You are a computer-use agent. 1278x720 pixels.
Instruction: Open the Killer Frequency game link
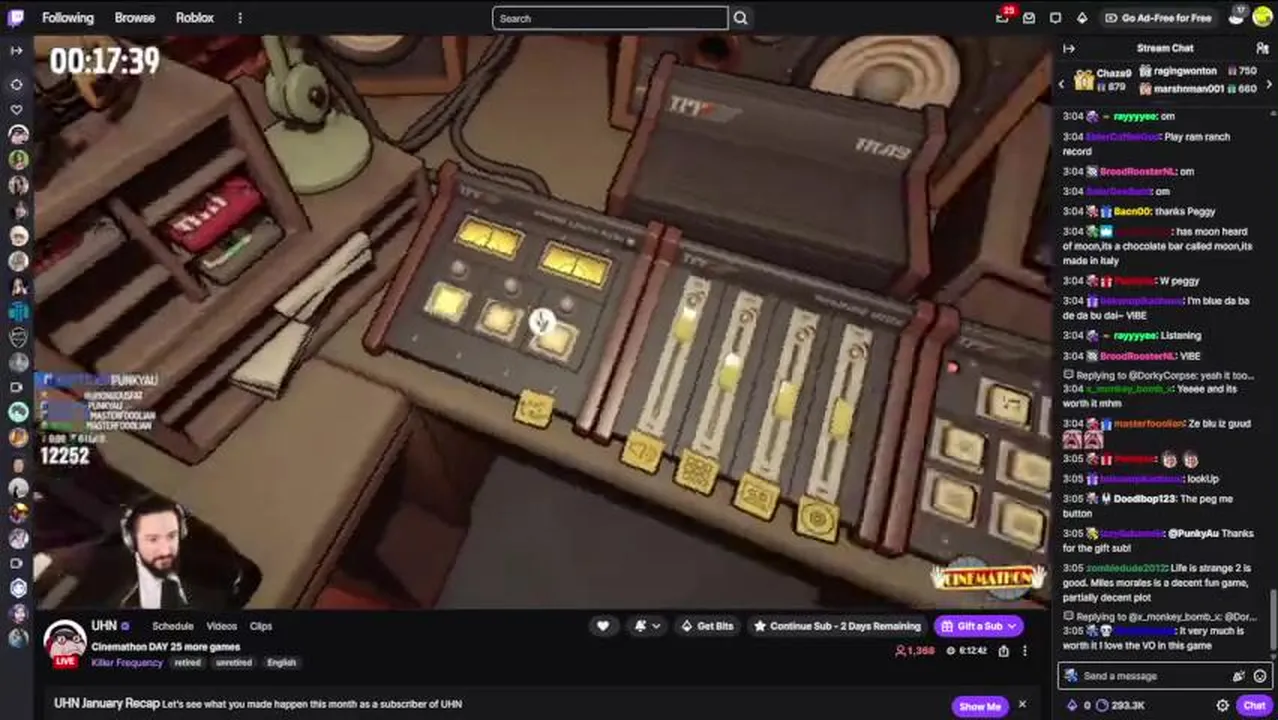pyautogui.click(x=127, y=662)
